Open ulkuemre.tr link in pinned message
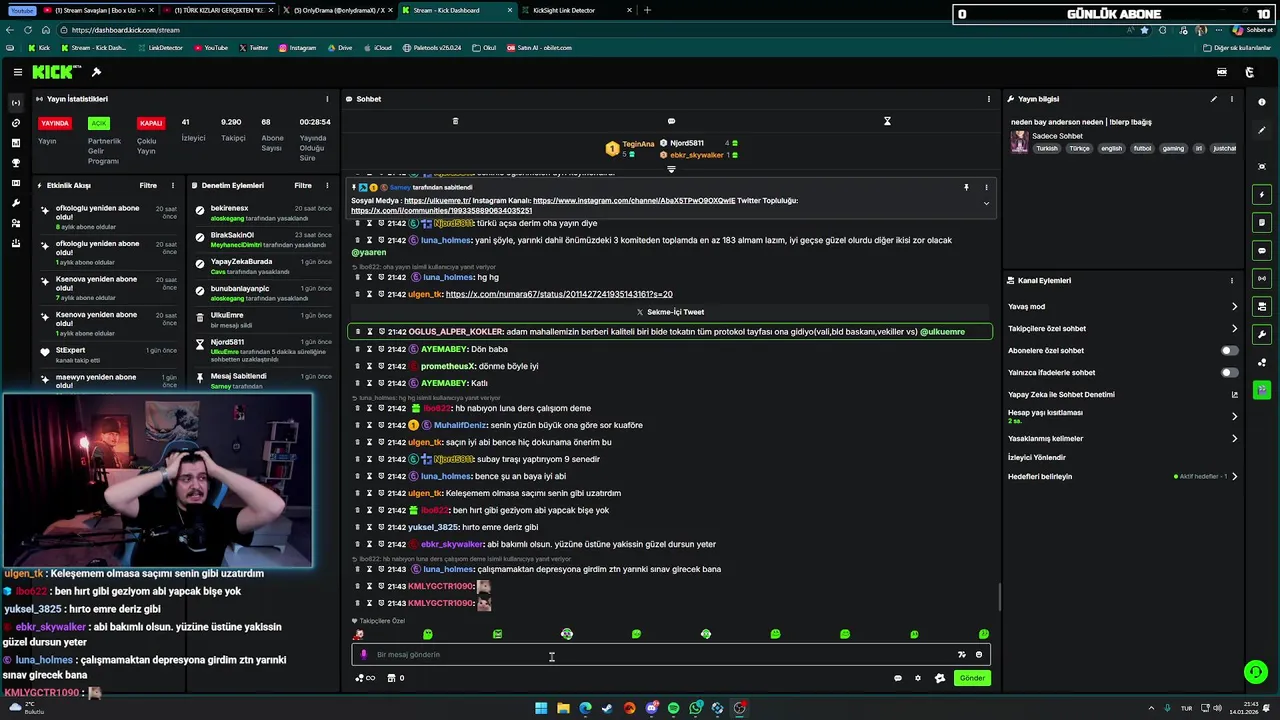This screenshot has height=720, width=1280. pos(437,201)
